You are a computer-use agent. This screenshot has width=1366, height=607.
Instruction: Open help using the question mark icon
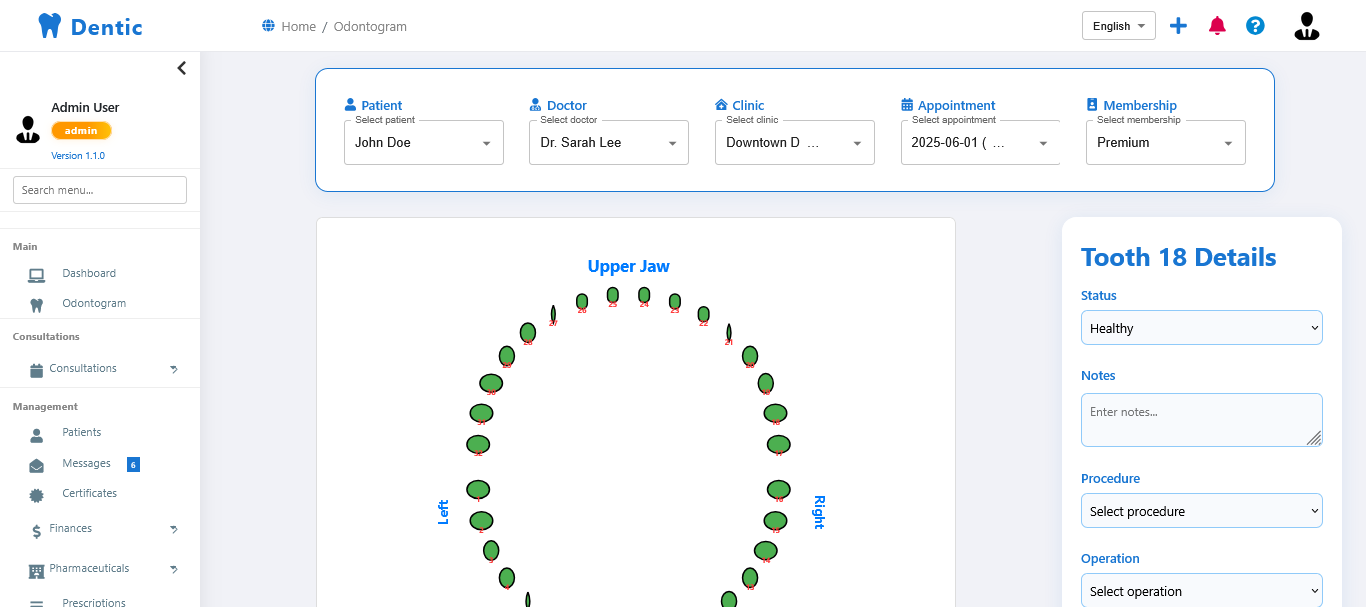(x=1255, y=25)
